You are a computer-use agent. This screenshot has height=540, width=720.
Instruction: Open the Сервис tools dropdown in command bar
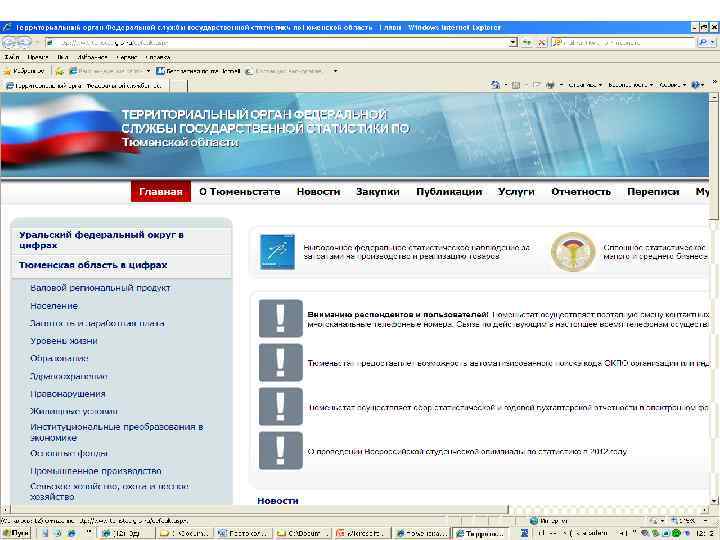672,85
